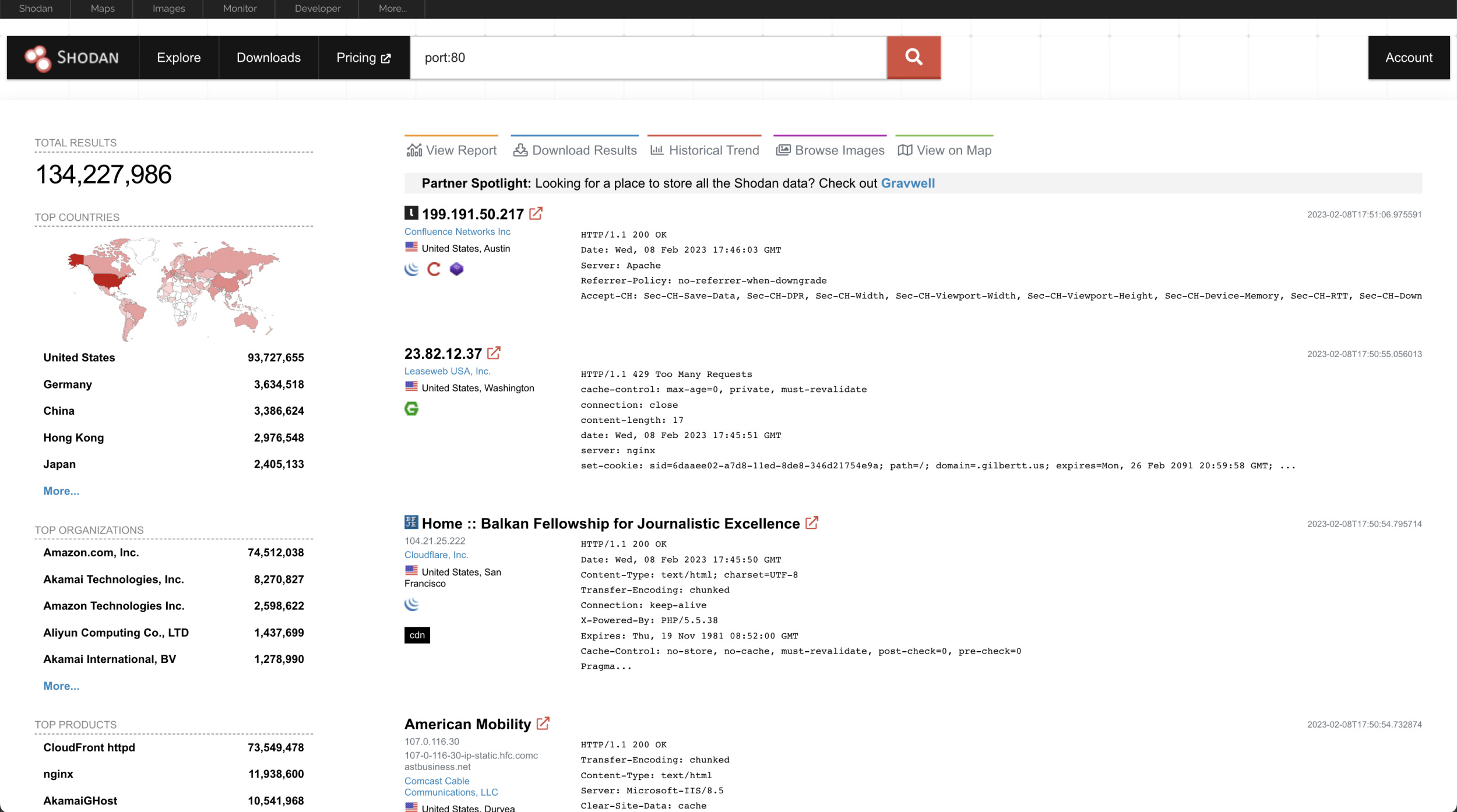Open the American Mobility result title
The height and width of the screenshot is (812, 1457).
pos(467,724)
